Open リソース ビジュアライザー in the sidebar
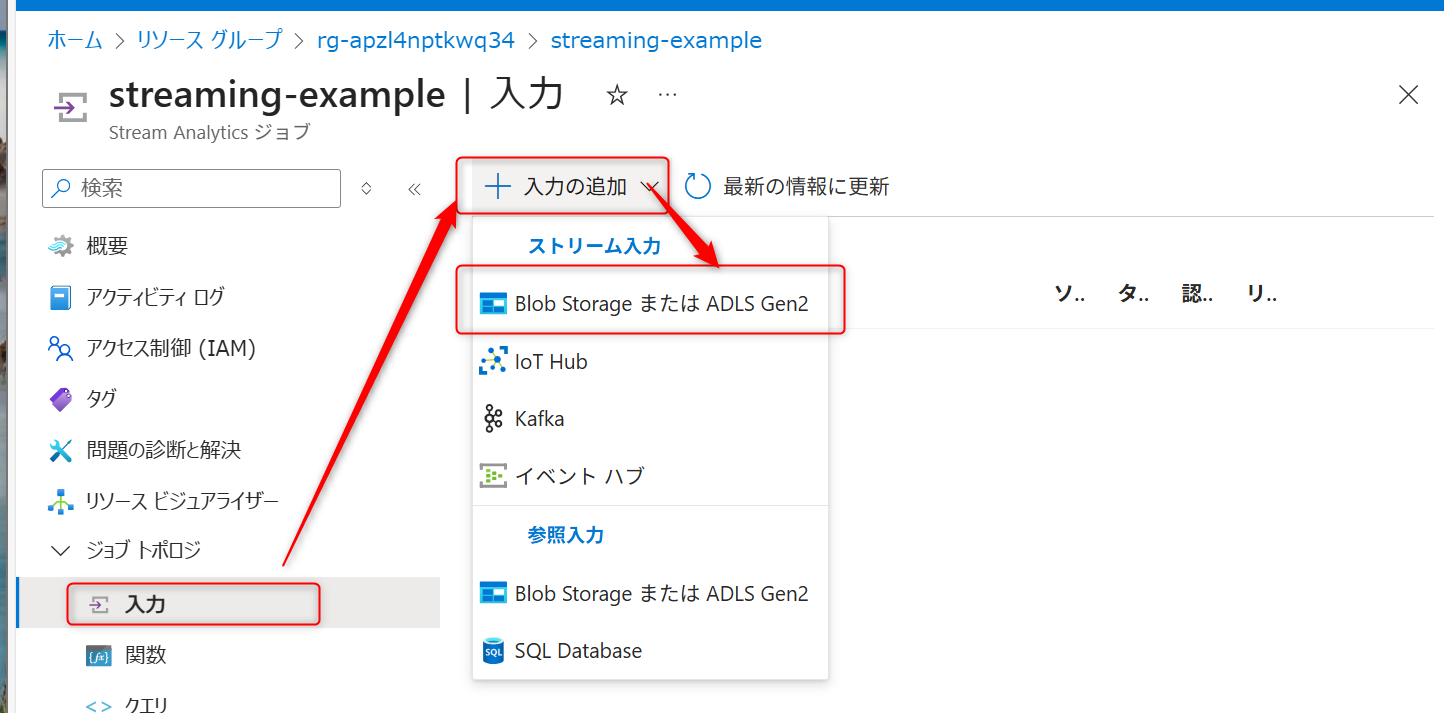The width and height of the screenshot is (1444, 713). [x=175, y=500]
